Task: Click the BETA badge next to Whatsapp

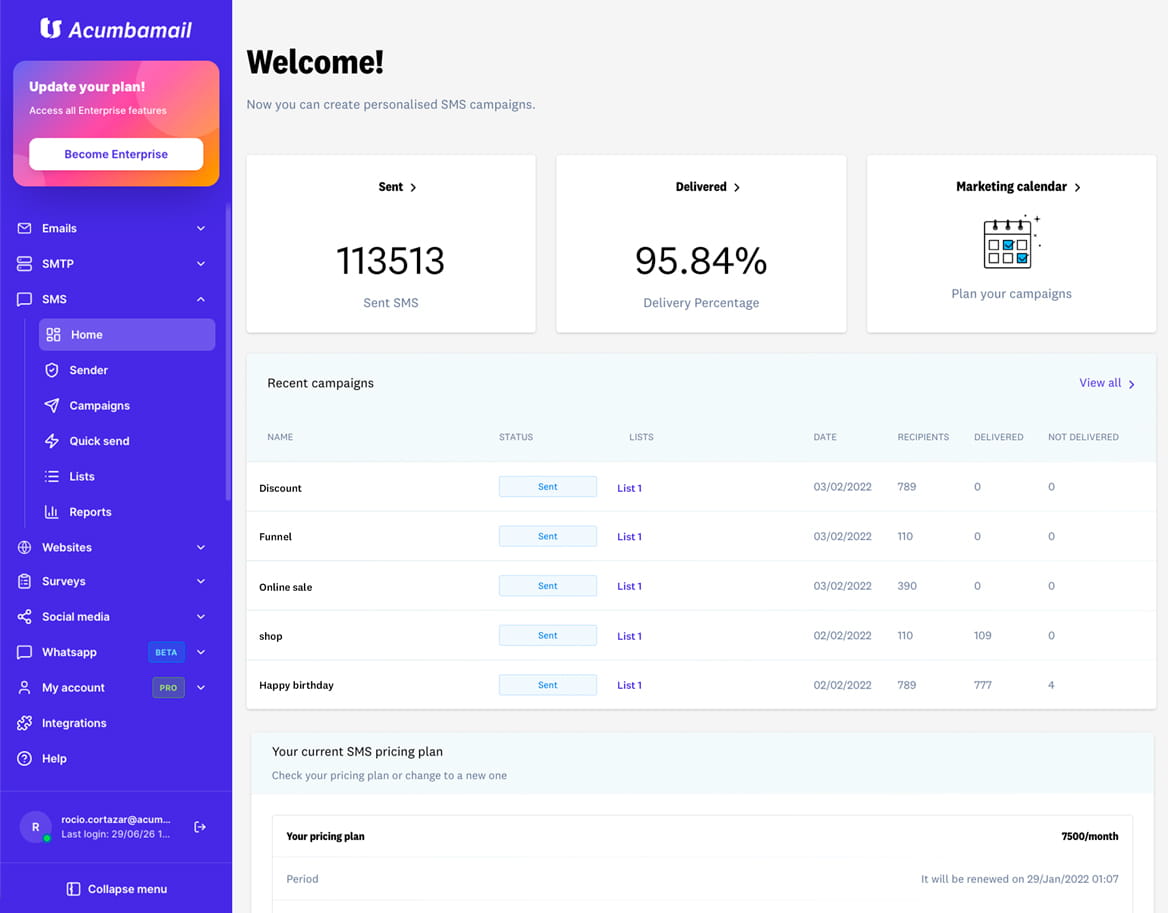Action: pyautogui.click(x=166, y=652)
